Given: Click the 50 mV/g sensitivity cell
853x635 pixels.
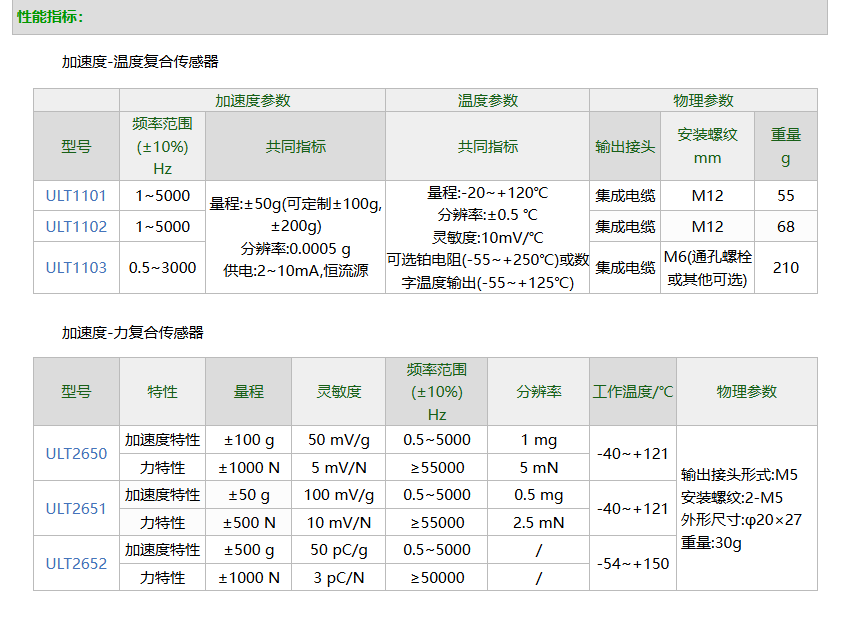Looking at the screenshot, I should (338, 440).
